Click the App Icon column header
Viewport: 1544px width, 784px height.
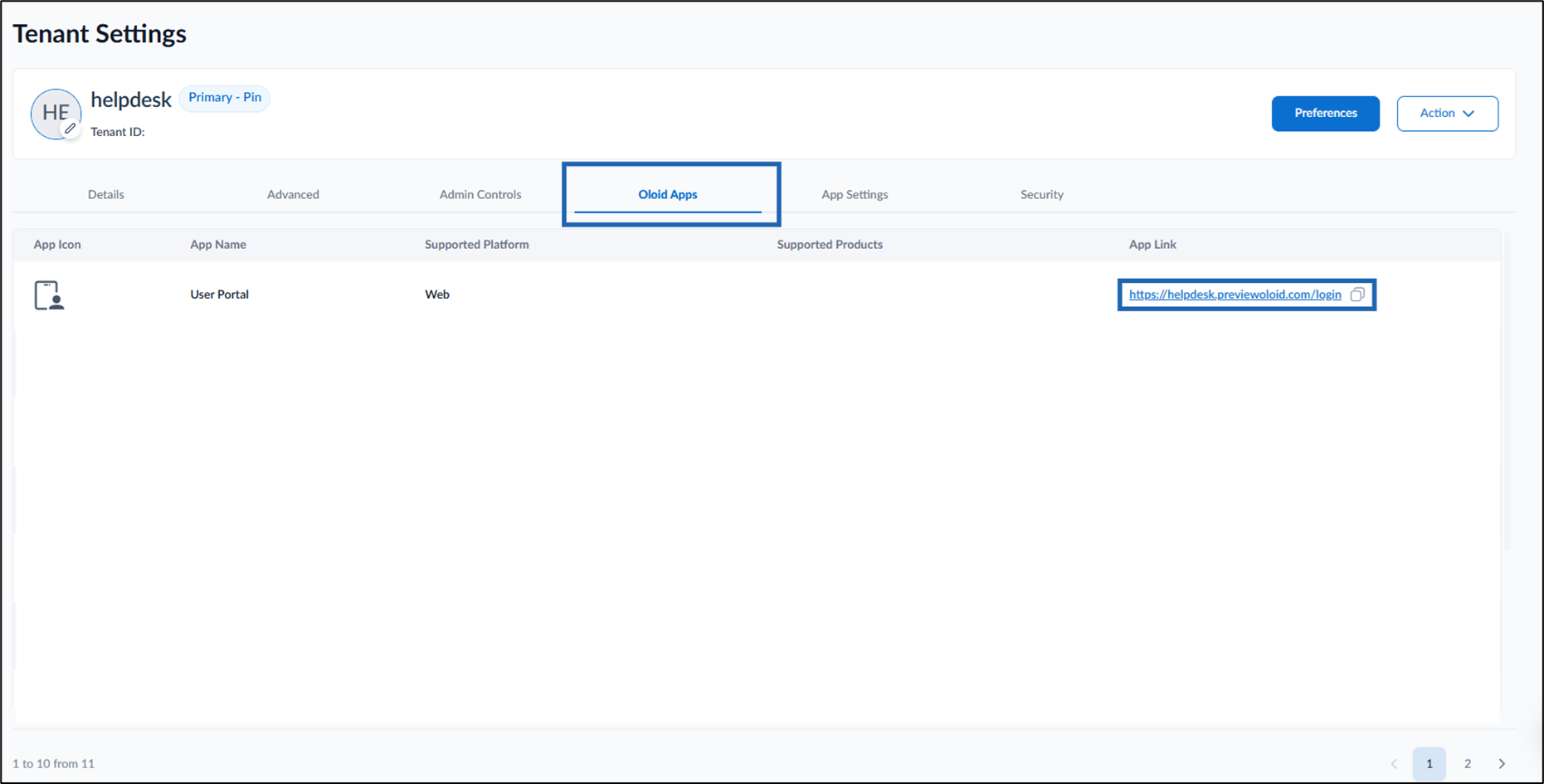pyautogui.click(x=57, y=245)
